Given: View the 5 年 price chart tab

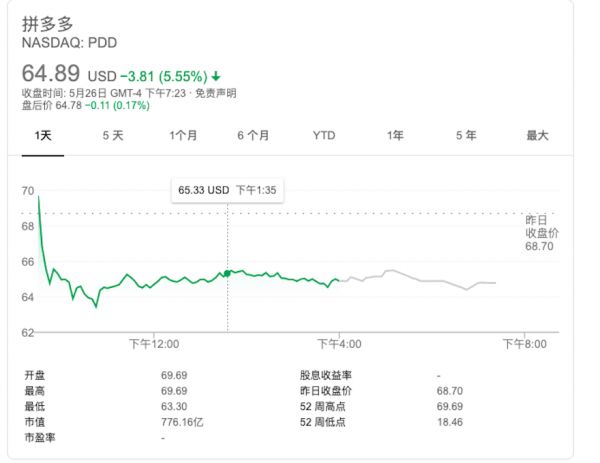Looking at the screenshot, I should (x=466, y=135).
